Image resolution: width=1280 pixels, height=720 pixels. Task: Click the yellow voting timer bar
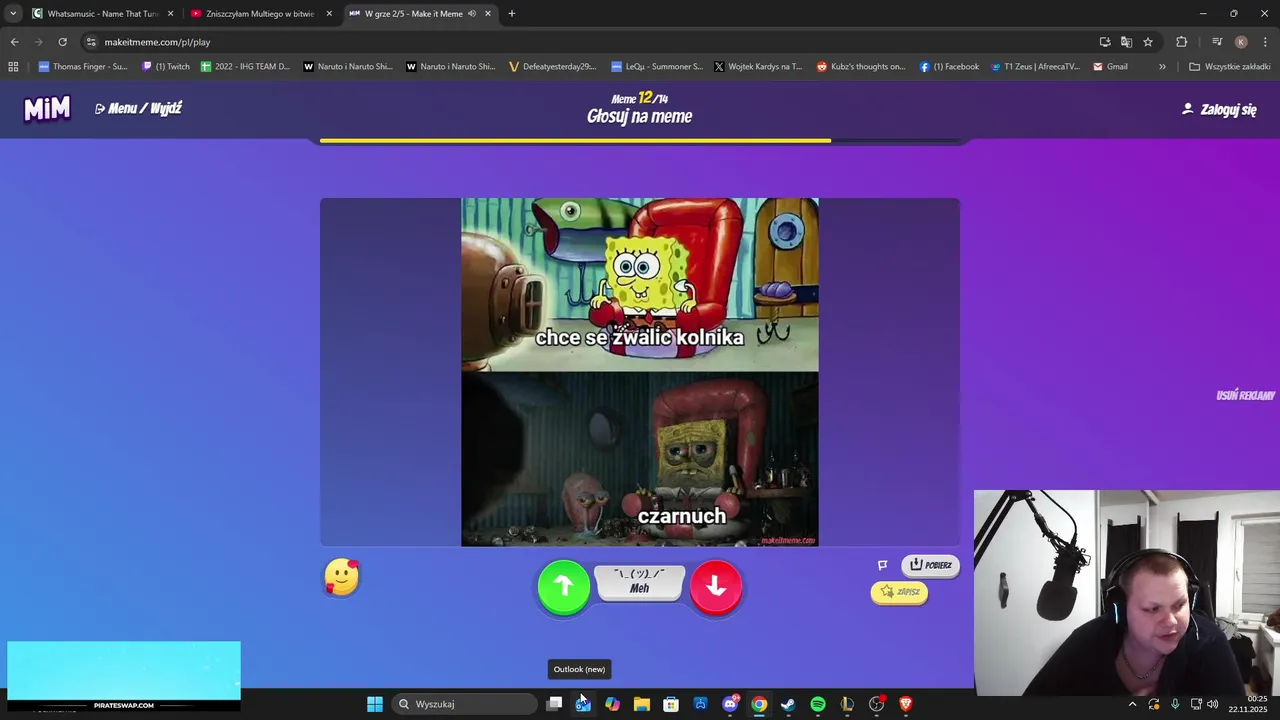tap(575, 141)
